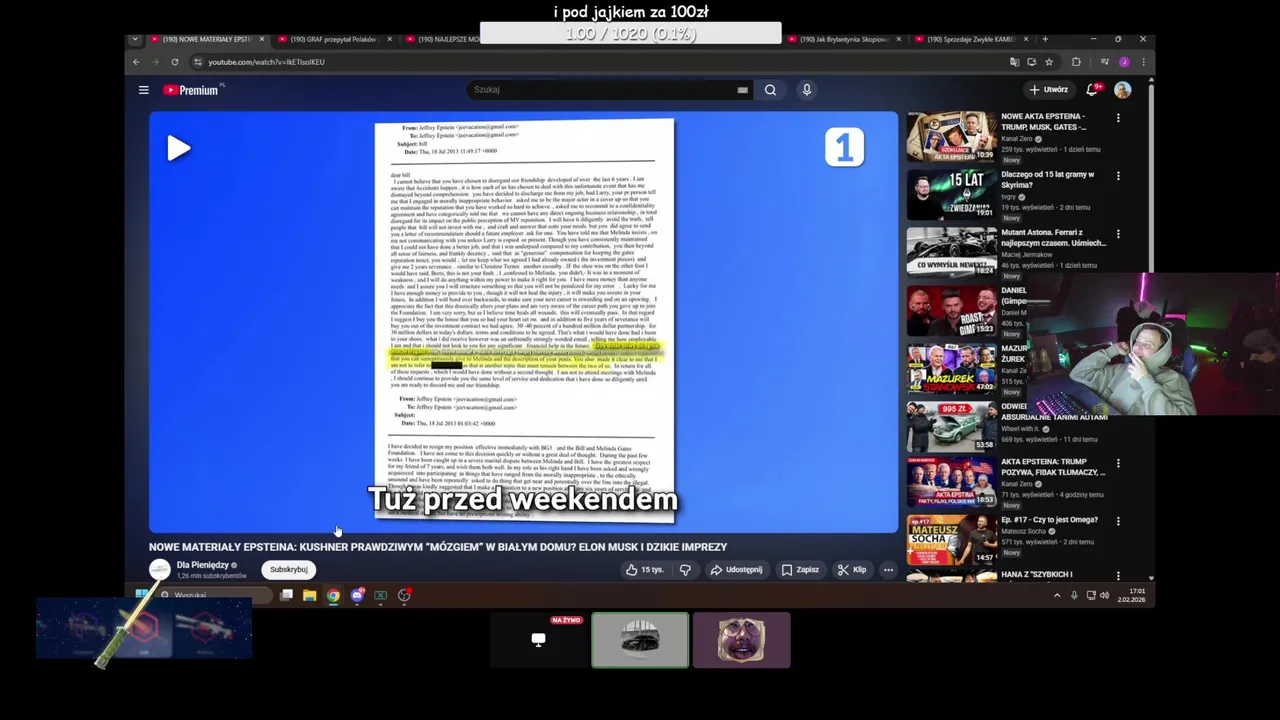Select the NA ŻYWO screen scene button
The height and width of the screenshot is (720, 1280).
click(x=539, y=640)
